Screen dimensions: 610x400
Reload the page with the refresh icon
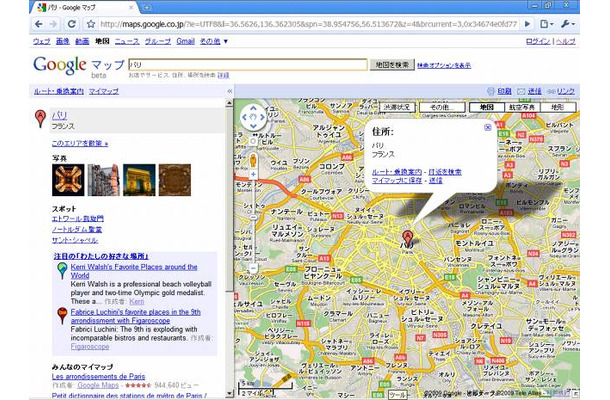click(72, 24)
